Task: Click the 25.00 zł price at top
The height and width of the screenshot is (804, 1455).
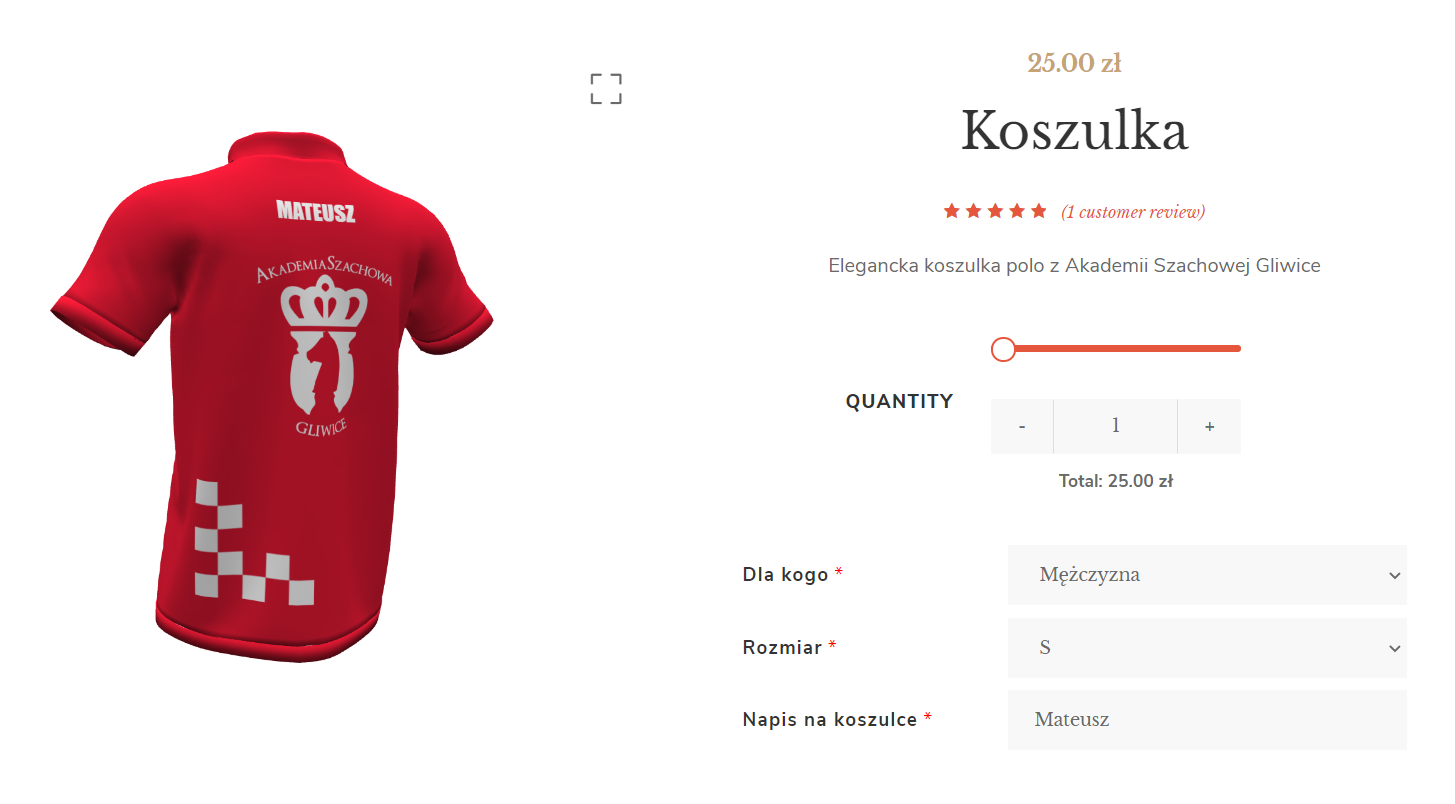Action: click(1074, 63)
